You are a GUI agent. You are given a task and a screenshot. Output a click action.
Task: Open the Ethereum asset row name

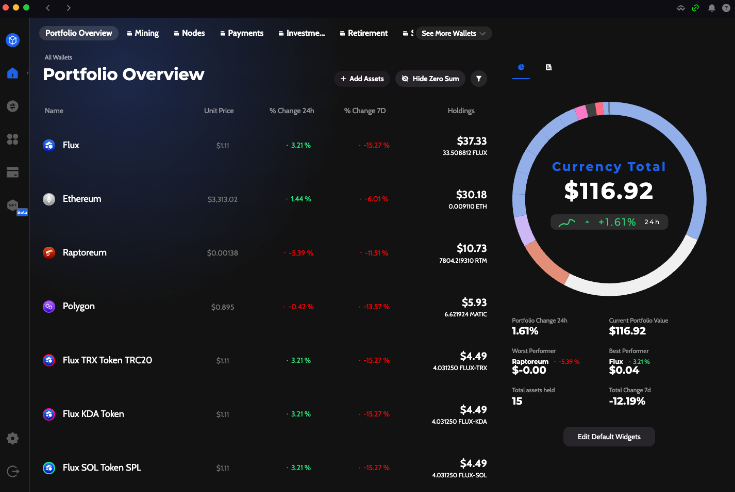coord(82,199)
